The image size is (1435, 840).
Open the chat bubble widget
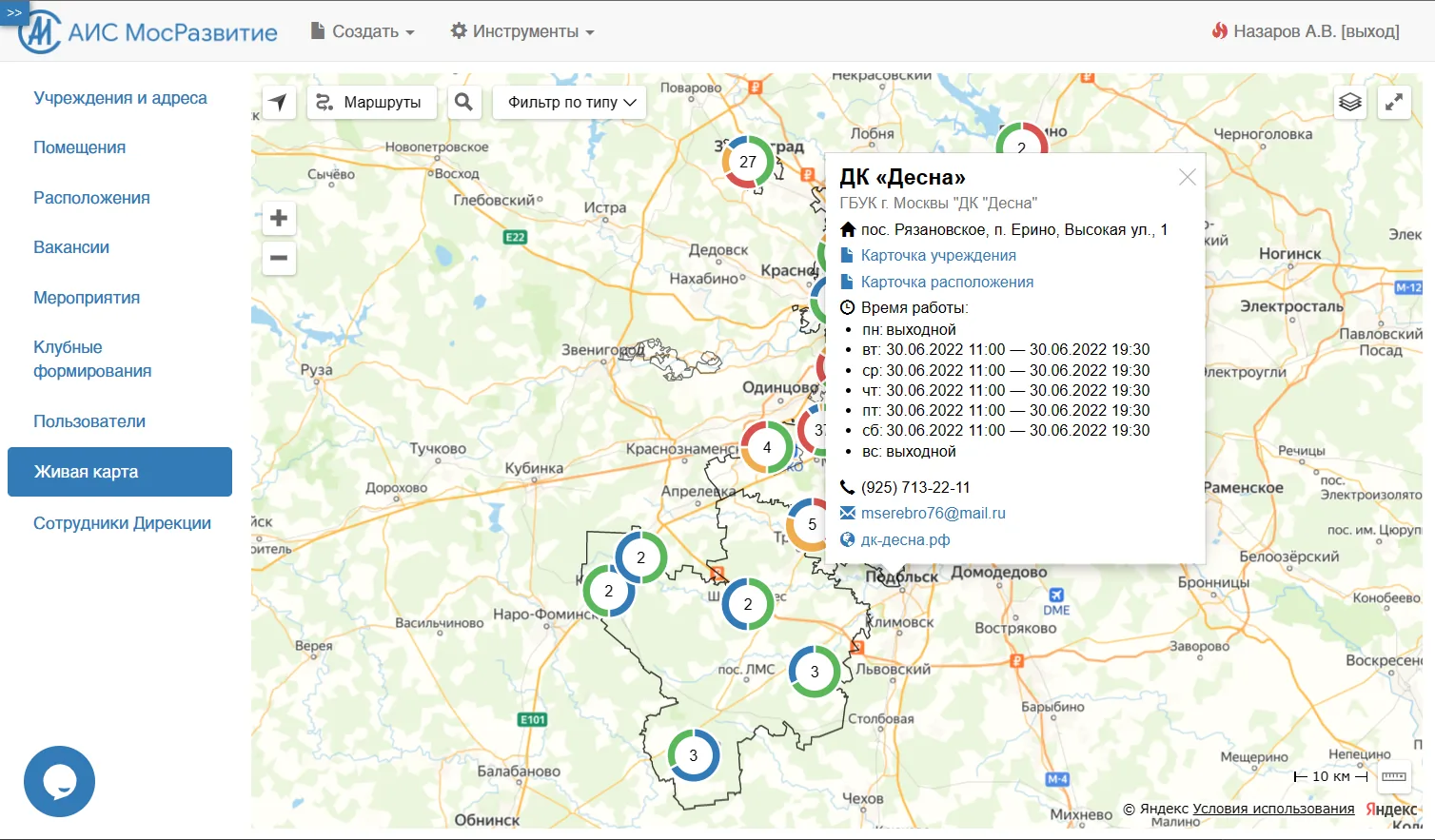[x=59, y=781]
